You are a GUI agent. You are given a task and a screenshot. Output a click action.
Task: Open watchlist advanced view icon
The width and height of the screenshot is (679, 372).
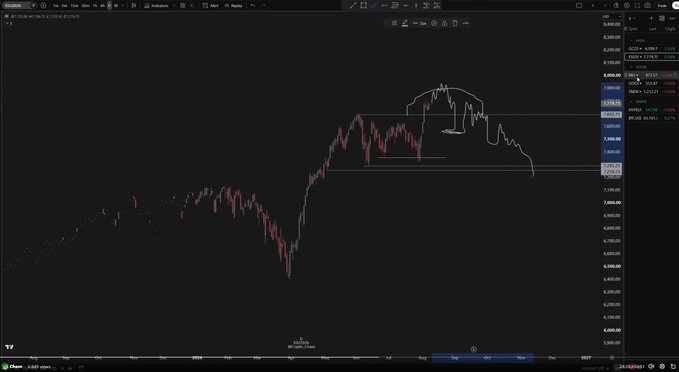[x=661, y=19]
